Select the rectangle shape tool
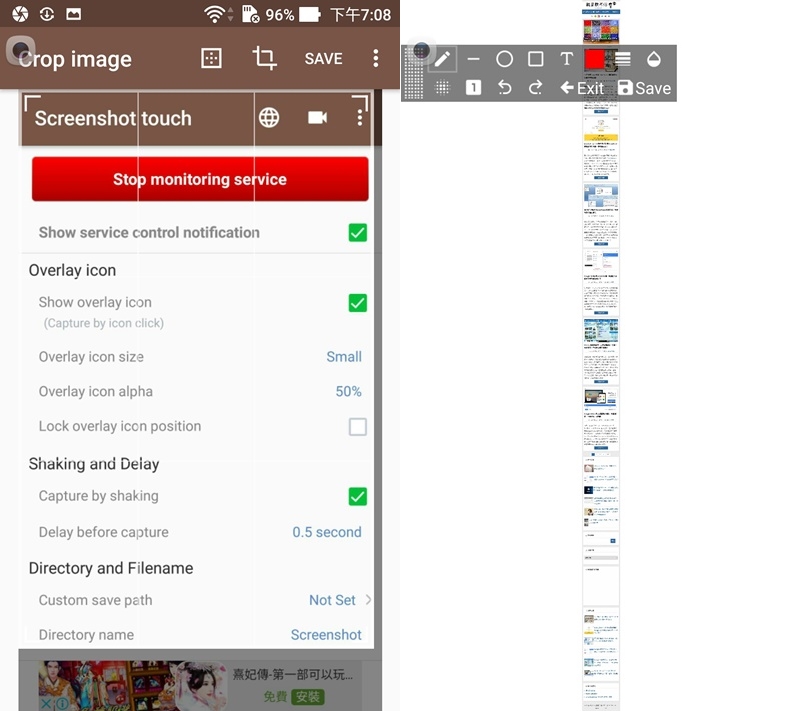Image resolution: width=801 pixels, height=711 pixels. tap(535, 59)
